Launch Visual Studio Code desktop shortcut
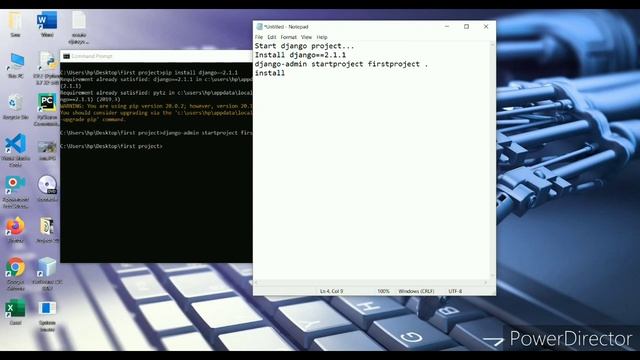This screenshot has height=360, width=640. click(x=16, y=144)
